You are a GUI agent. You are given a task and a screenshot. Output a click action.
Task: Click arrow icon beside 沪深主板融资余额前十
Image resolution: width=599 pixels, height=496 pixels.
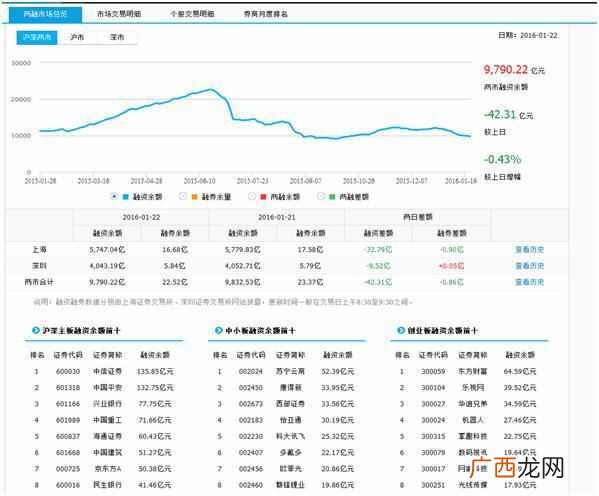coord(36,331)
